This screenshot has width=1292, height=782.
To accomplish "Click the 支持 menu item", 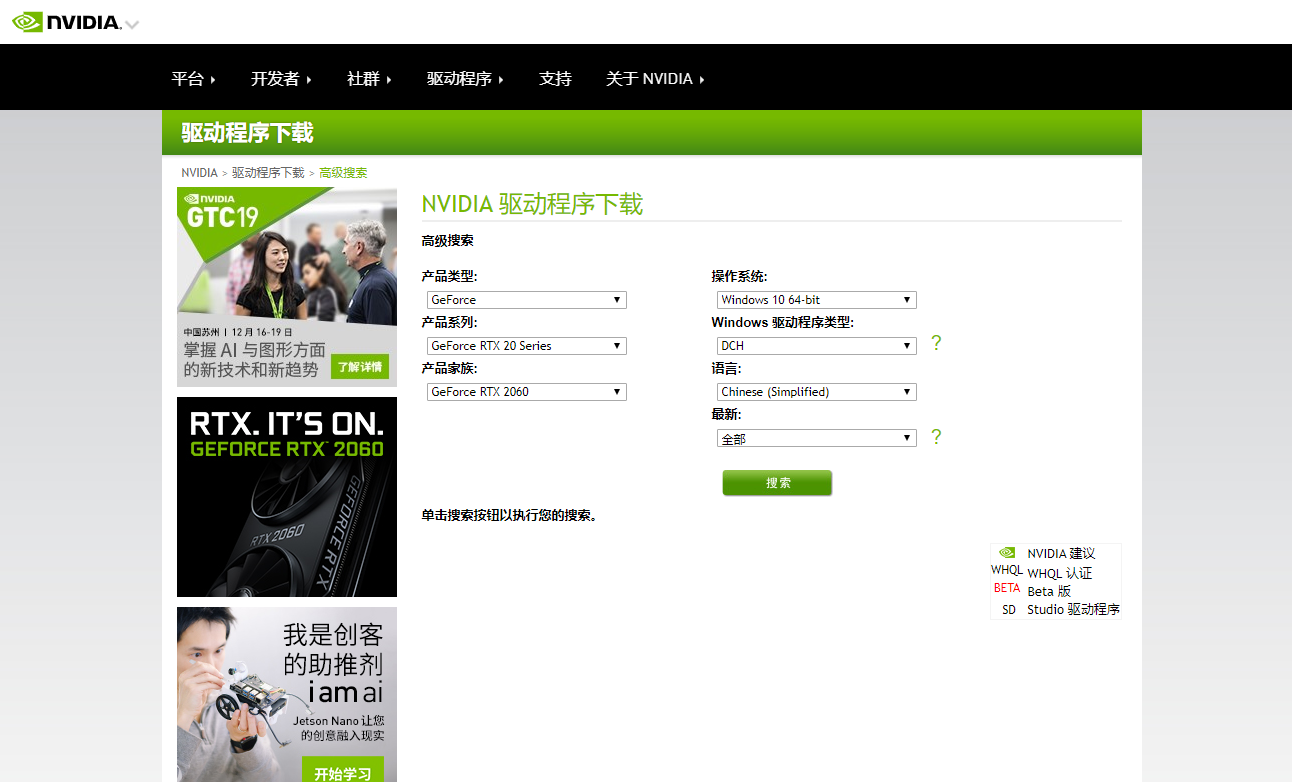I will pos(555,79).
